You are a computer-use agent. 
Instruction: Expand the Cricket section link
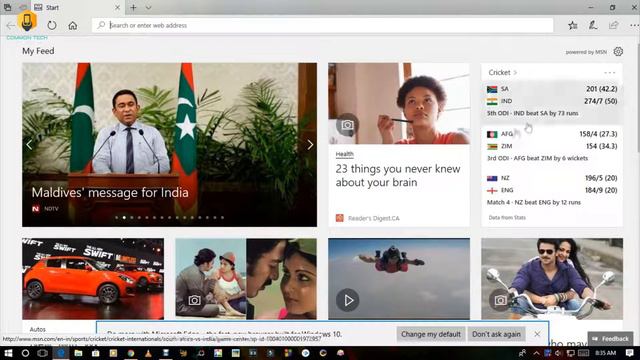point(502,72)
